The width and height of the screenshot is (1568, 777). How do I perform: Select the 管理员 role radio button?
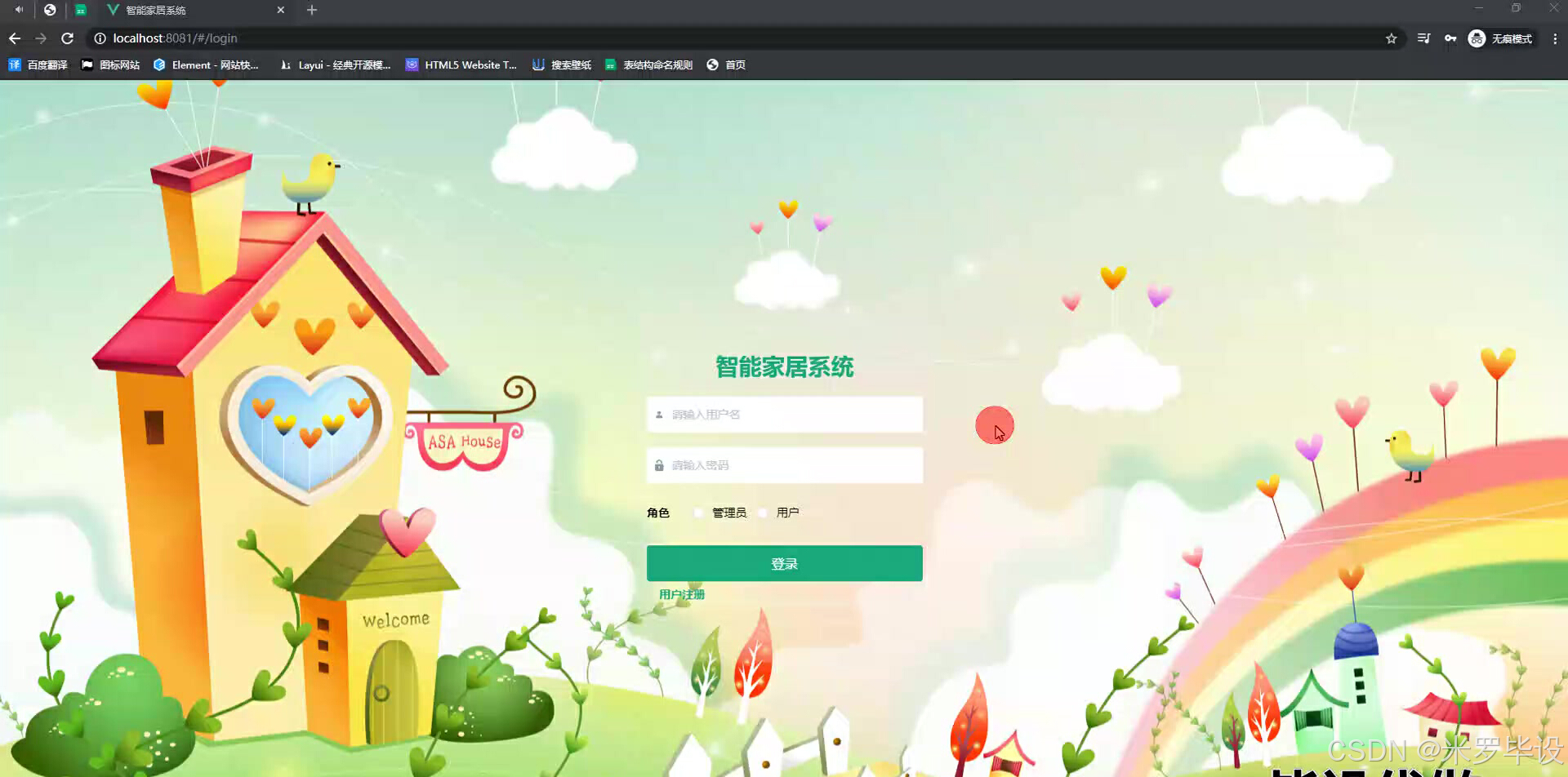point(699,513)
